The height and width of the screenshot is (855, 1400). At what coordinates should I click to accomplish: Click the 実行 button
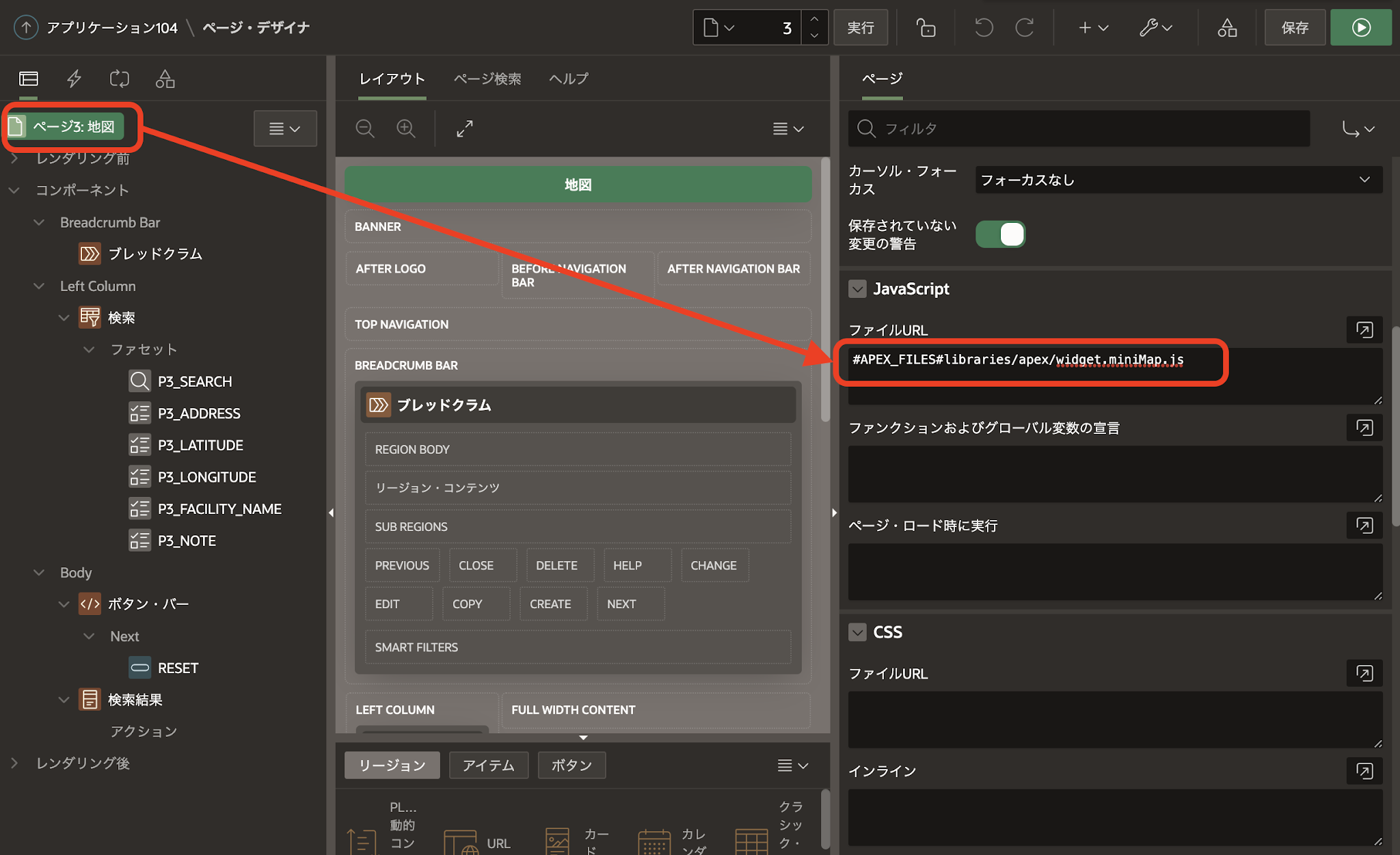pos(860,27)
